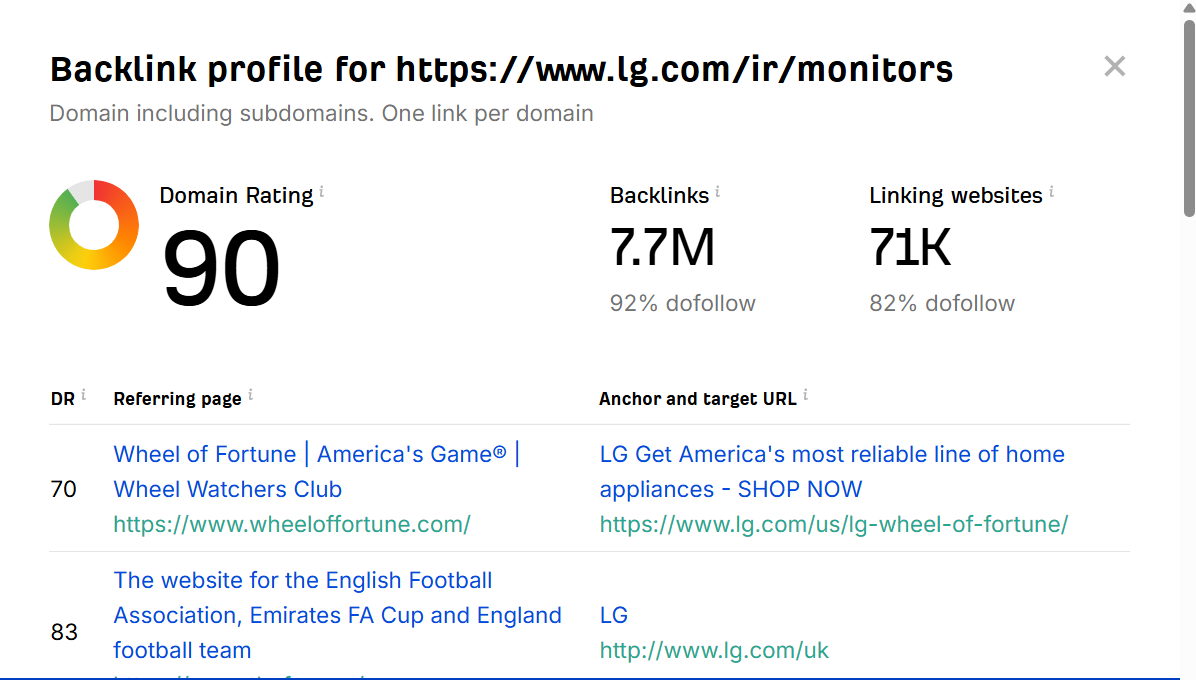Click the LG anchor text link
The height and width of the screenshot is (680, 1196).
(614, 615)
